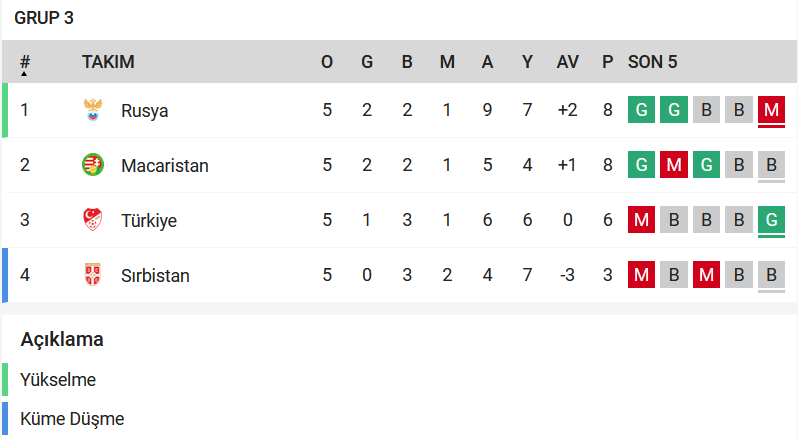Open Sırbistan's first red M badge
Screen dimensions: 798x439
pyautogui.click(x=641, y=275)
